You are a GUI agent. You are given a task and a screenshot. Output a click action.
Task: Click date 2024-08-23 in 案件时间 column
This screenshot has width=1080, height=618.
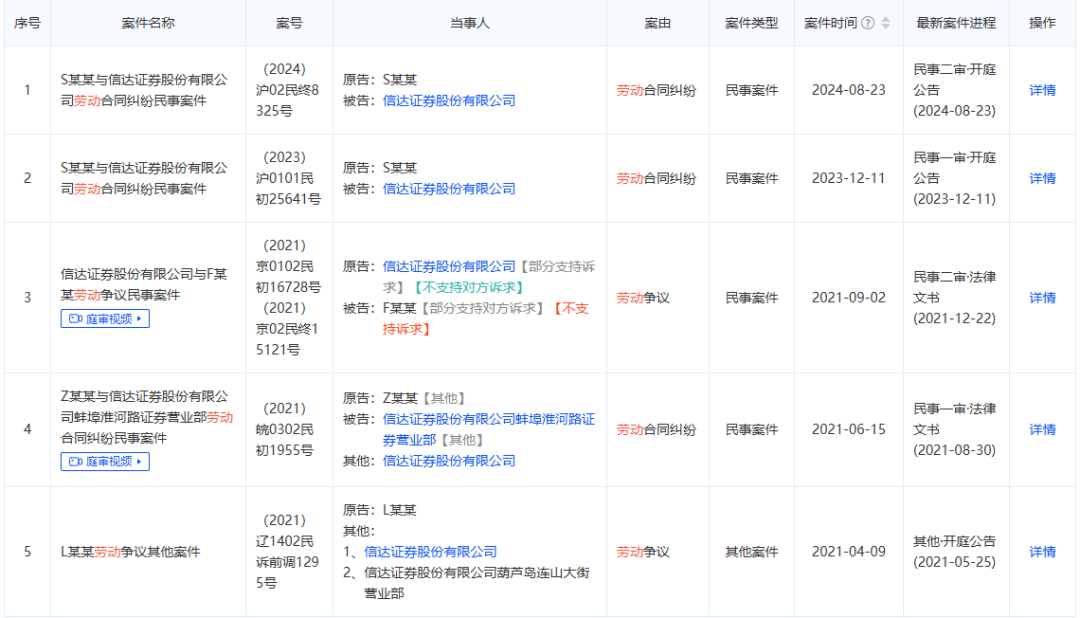[x=849, y=90]
